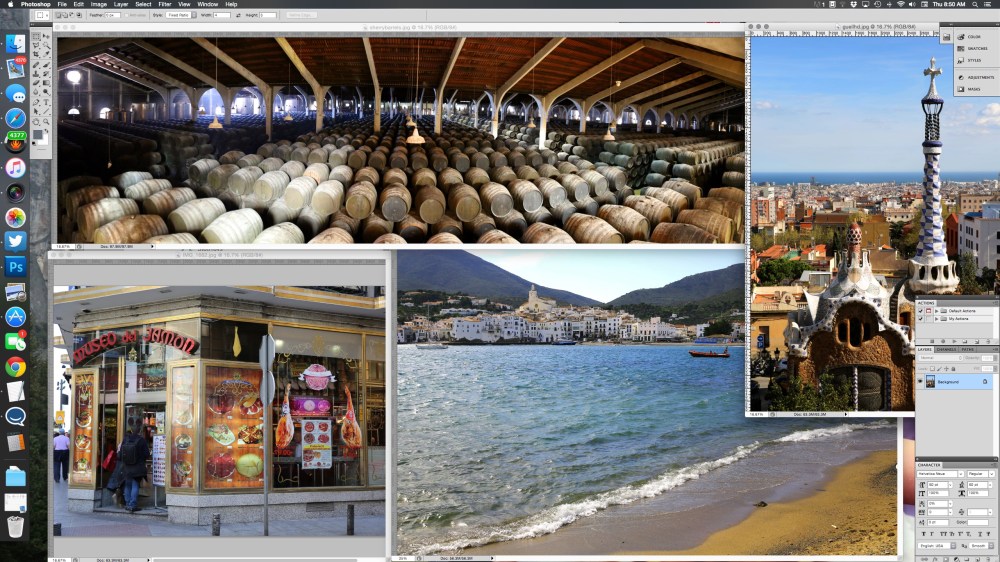Open the layer blend mode dropdown

941,358
